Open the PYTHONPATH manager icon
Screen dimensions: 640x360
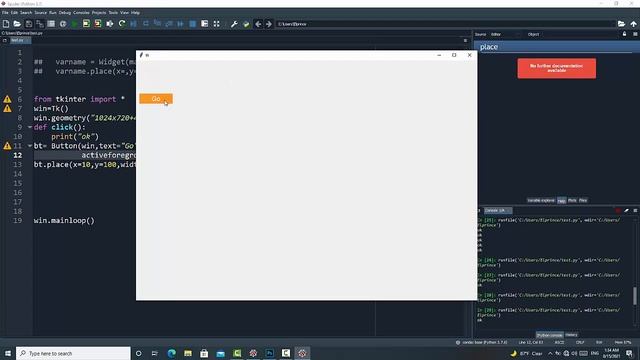click(246, 24)
